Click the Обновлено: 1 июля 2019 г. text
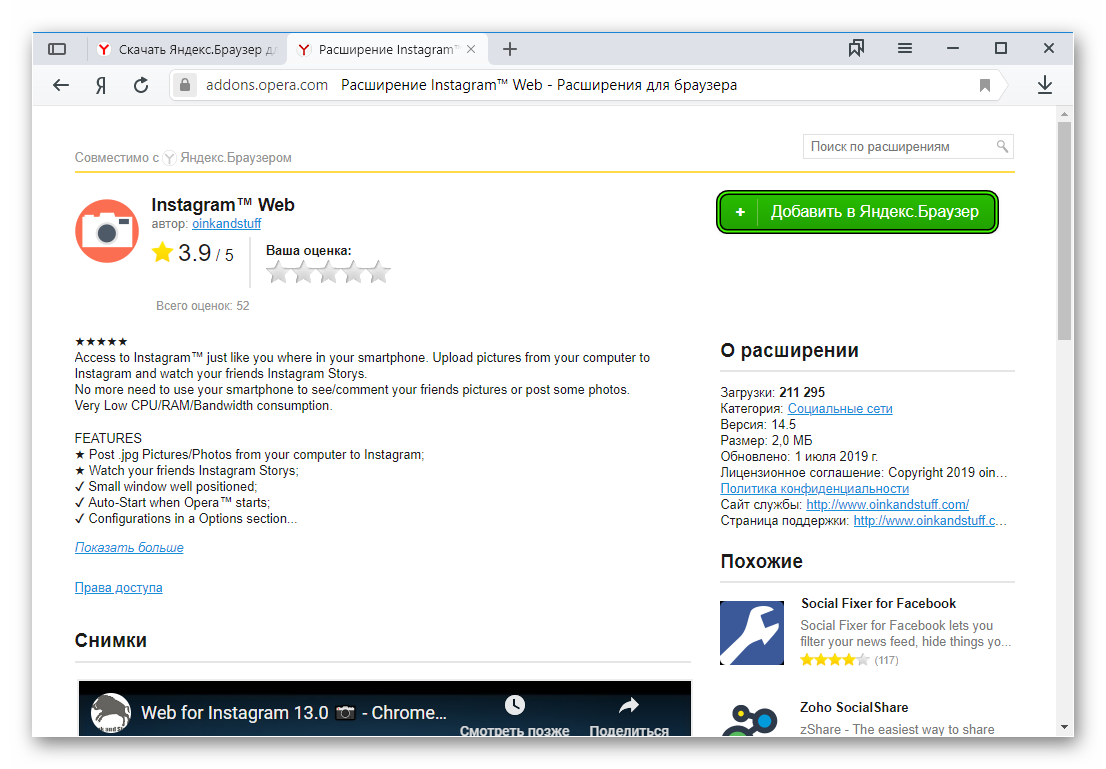 pos(799,456)
